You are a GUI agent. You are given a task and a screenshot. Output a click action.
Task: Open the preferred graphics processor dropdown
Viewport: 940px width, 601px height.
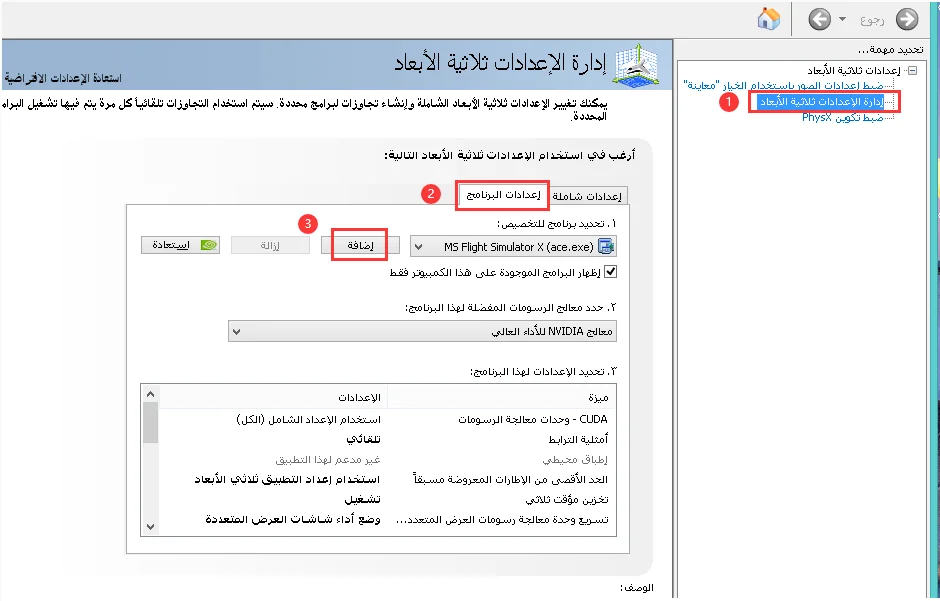(x=422, y=331)
